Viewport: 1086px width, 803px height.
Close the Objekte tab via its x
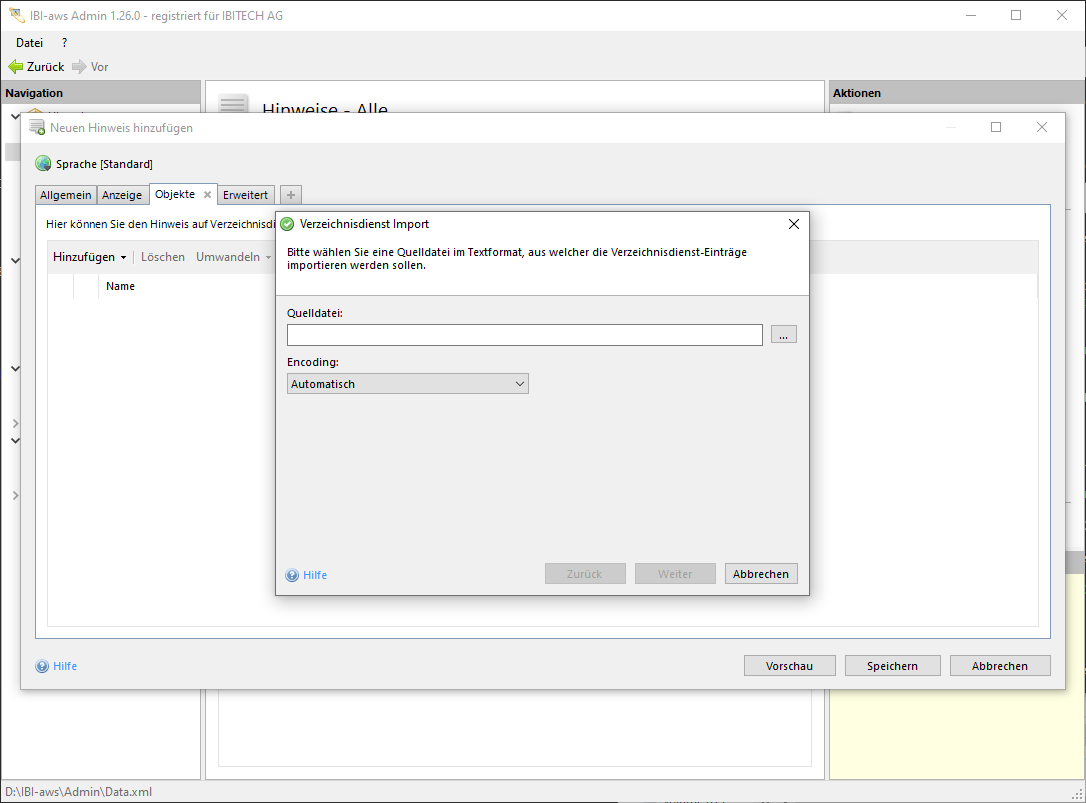pyautogui.click(x=207, y=195)
